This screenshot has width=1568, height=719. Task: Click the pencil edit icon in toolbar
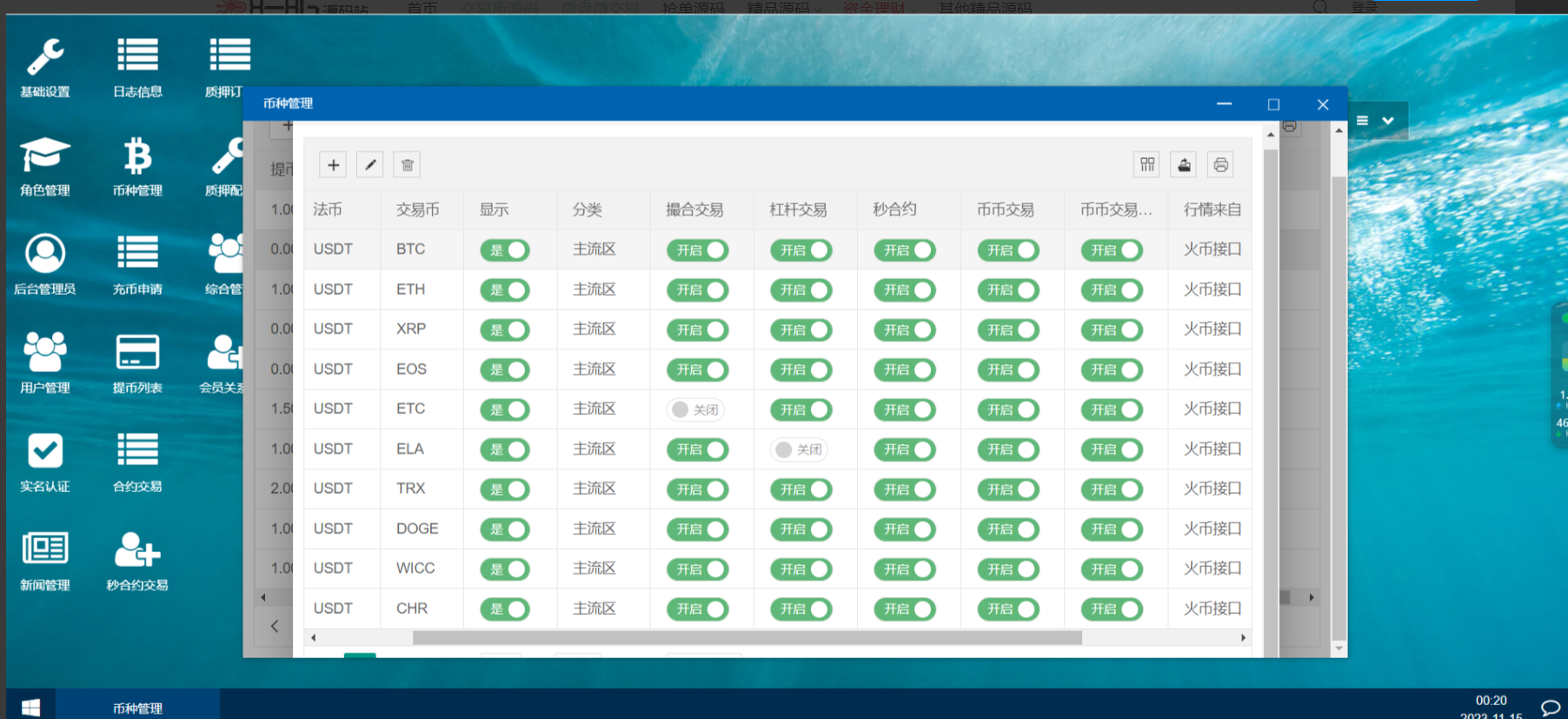pyautogui.click(x=370, y=165)
